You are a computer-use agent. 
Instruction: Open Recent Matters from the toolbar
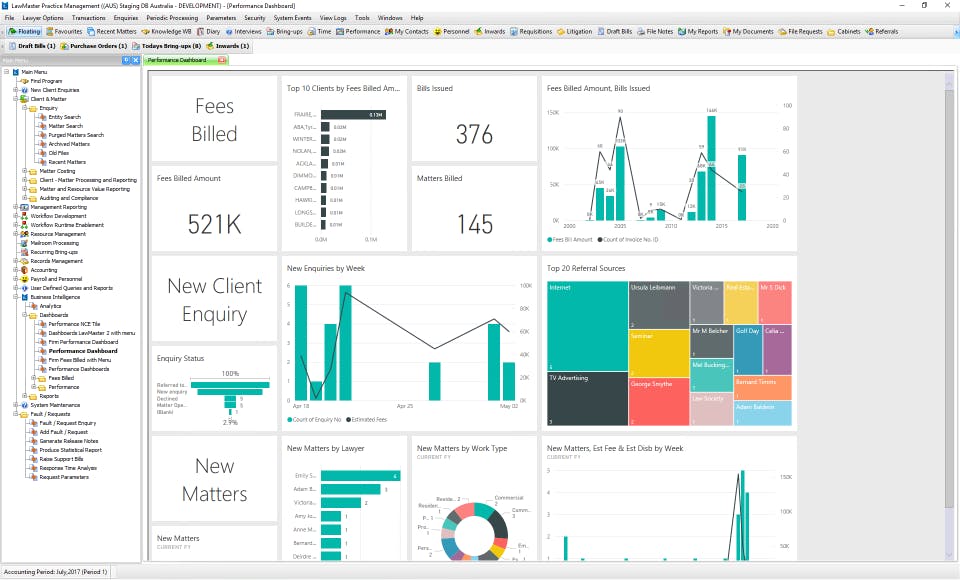[x=112, y=31]
